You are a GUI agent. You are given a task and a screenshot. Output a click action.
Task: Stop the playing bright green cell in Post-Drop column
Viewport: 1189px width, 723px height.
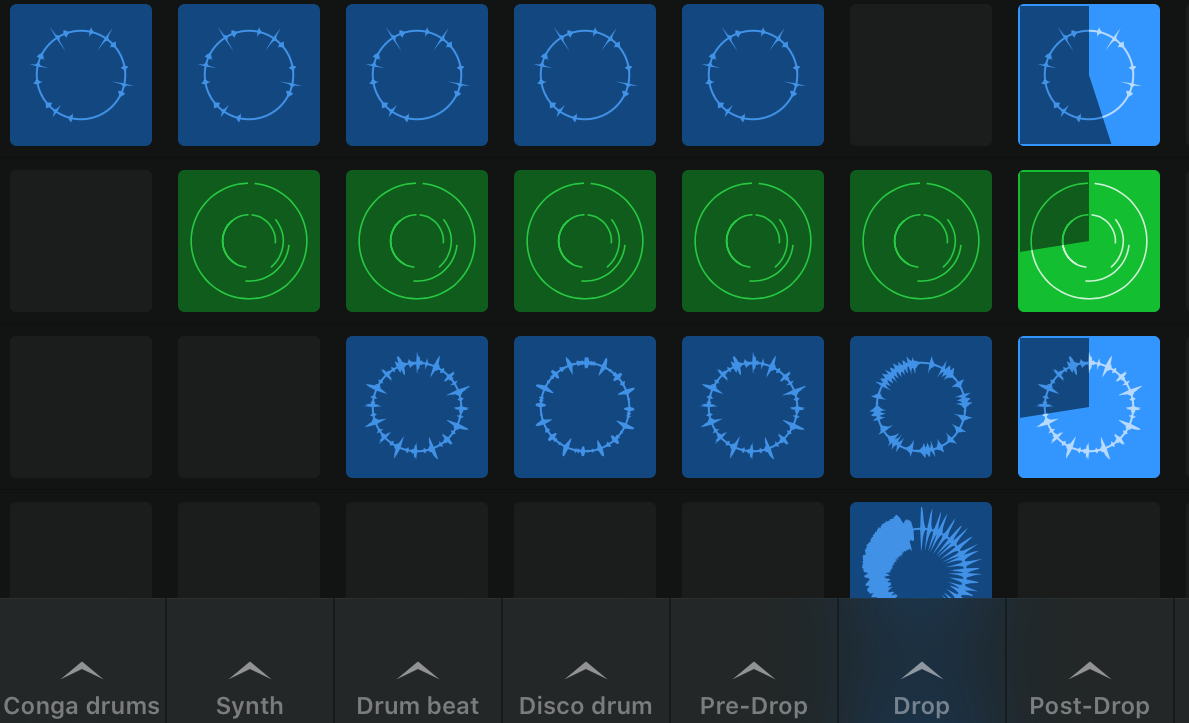pos(1089,241)
